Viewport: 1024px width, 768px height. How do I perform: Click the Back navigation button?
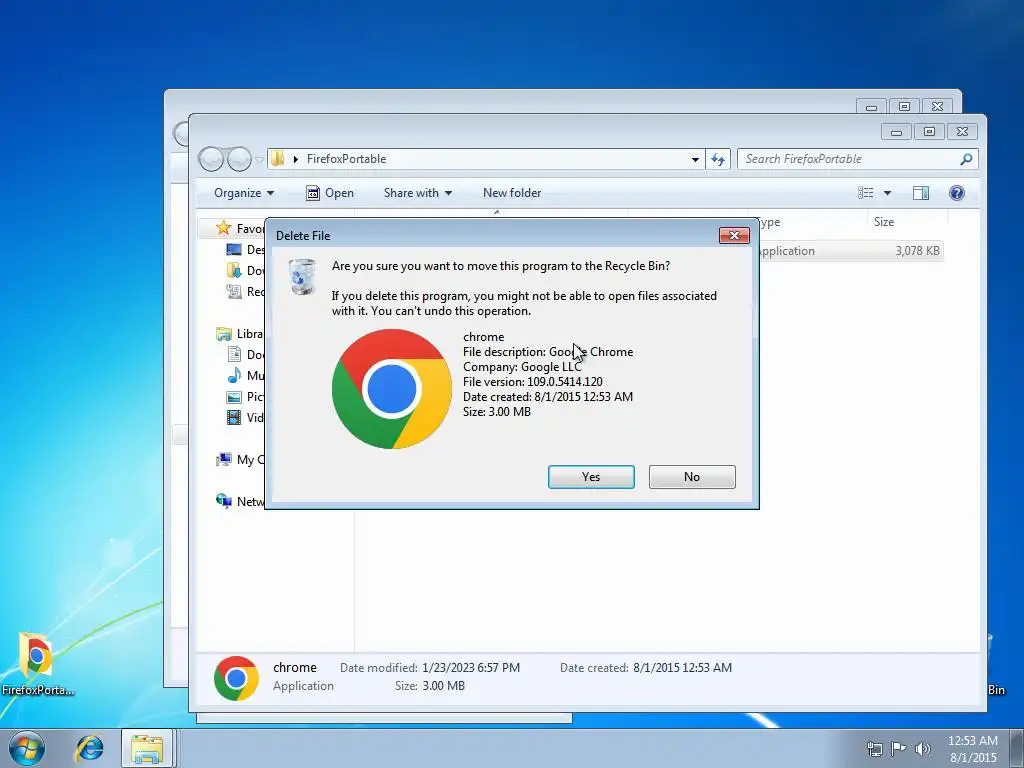(x=211, y=159)
